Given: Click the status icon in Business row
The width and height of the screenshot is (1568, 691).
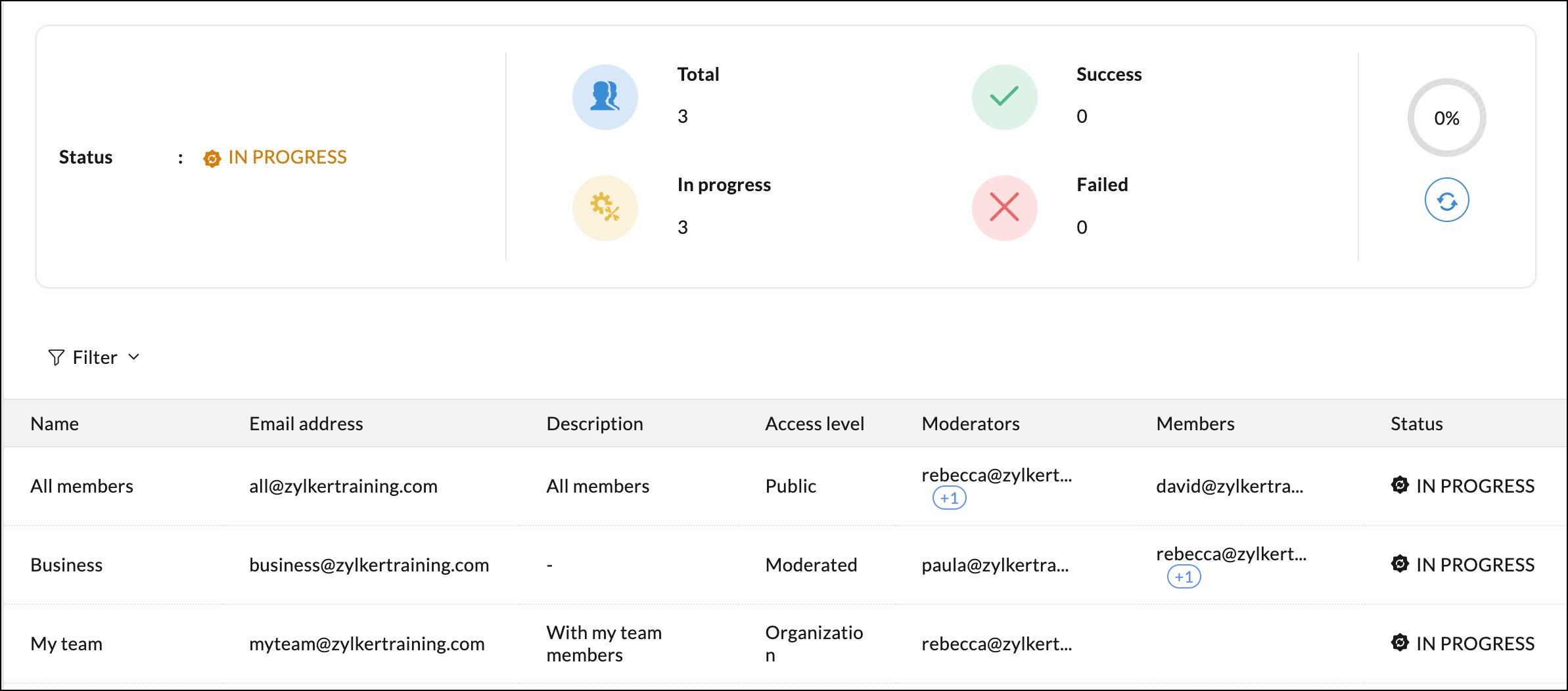Looking at the screenshot, I should point(1400,564).
